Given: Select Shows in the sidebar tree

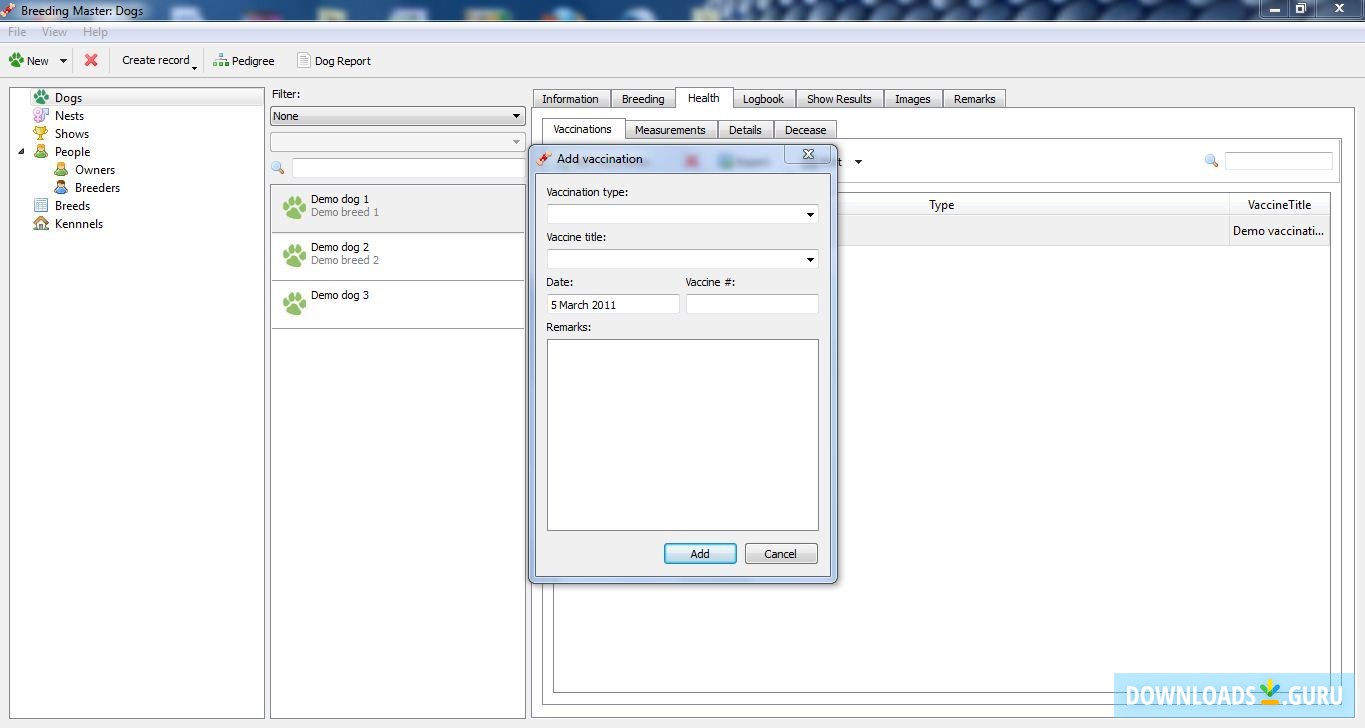Looking at the screenshot, I should [x=72, y=134].
